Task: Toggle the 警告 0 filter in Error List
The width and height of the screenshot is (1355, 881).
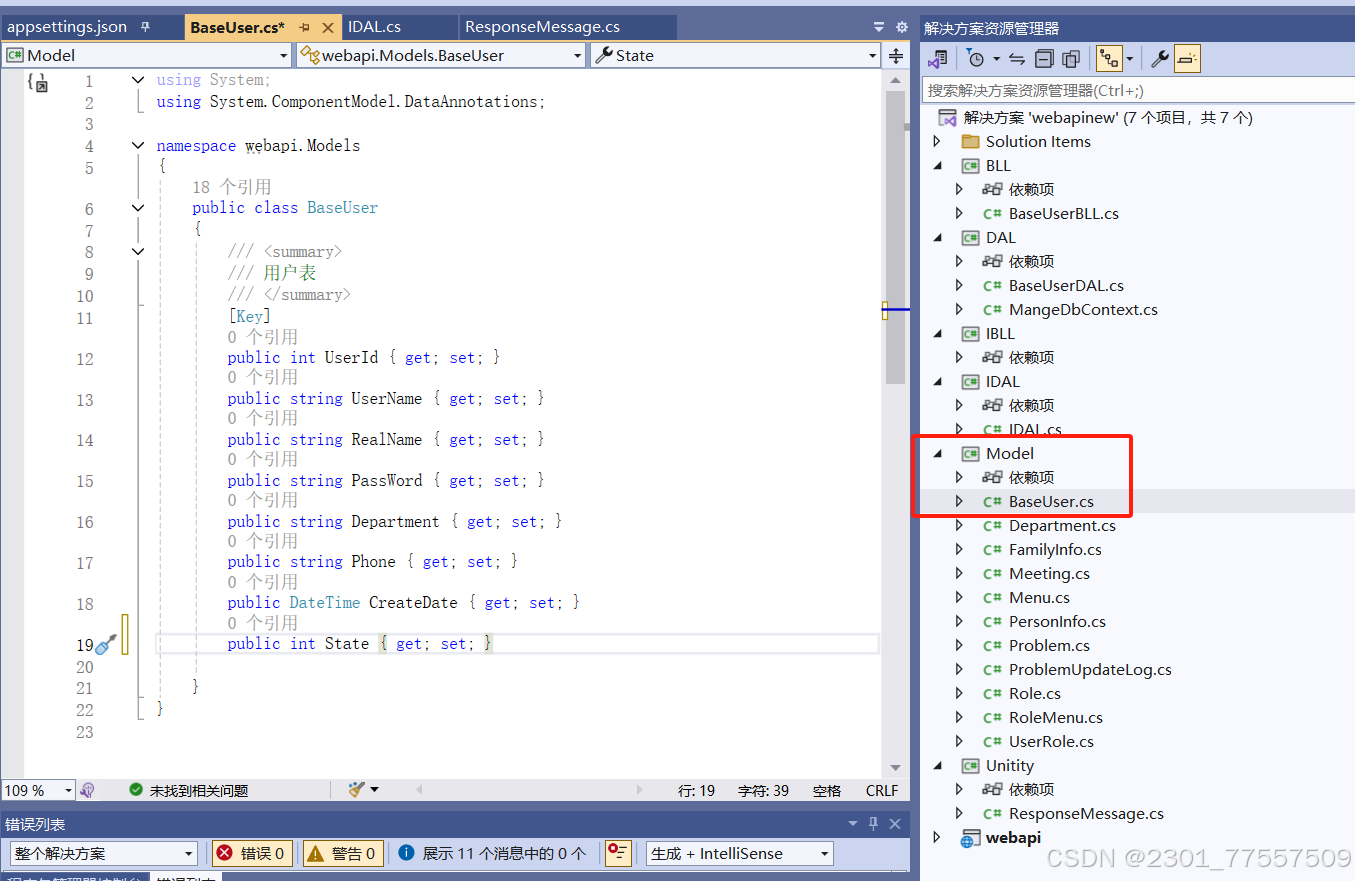Action: (343, 853)
